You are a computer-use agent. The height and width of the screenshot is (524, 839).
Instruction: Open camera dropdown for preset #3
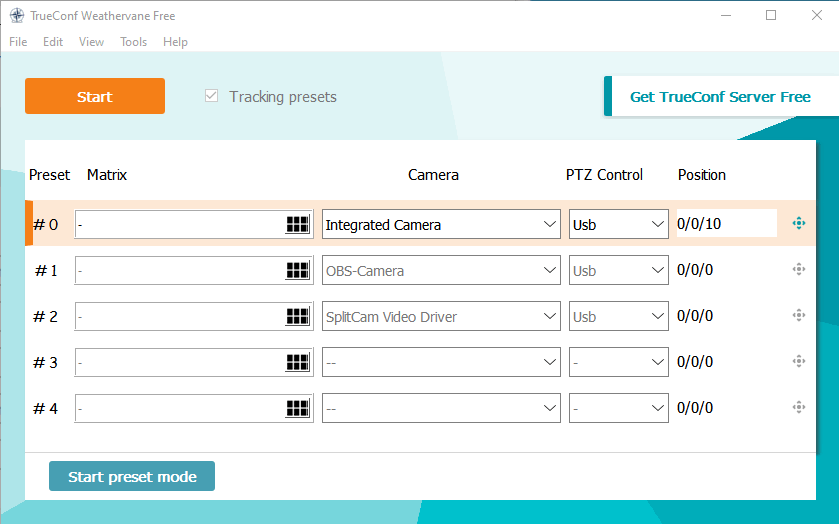(441, 362)
